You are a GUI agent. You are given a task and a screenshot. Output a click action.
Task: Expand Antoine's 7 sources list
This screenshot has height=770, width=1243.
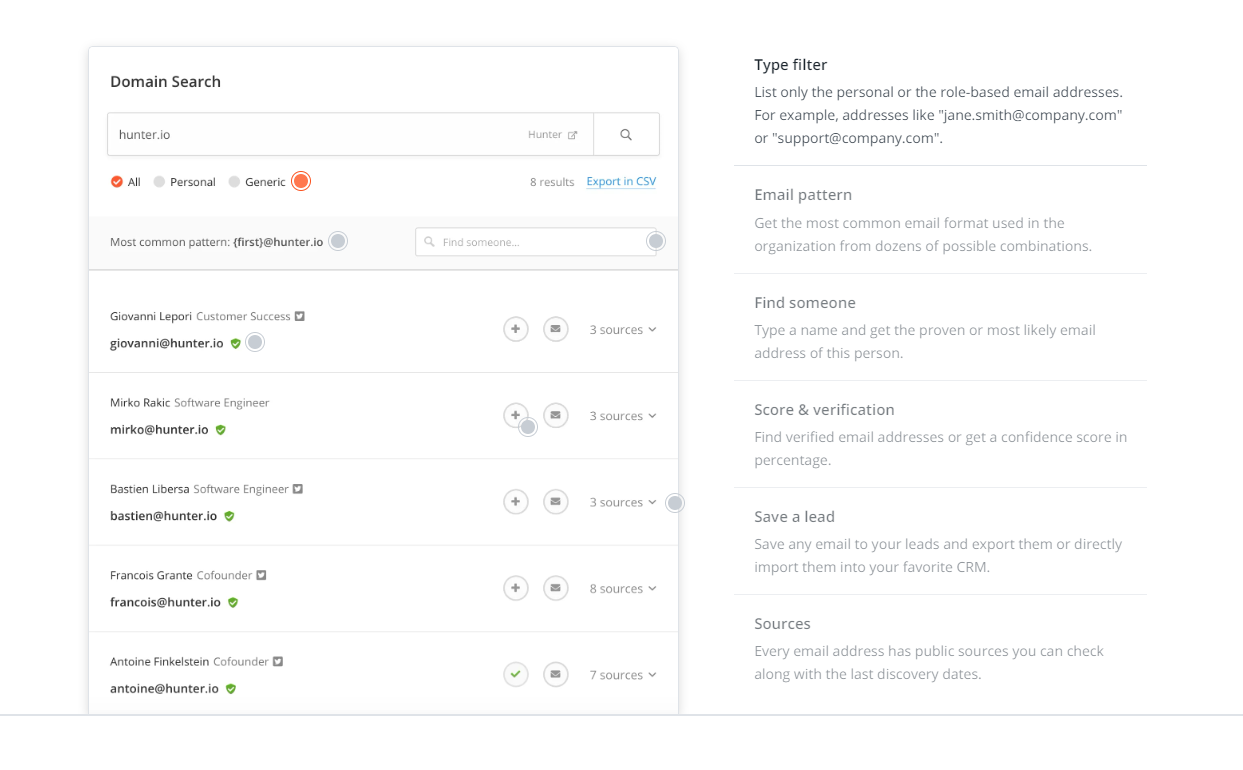[x=622, y=675]
